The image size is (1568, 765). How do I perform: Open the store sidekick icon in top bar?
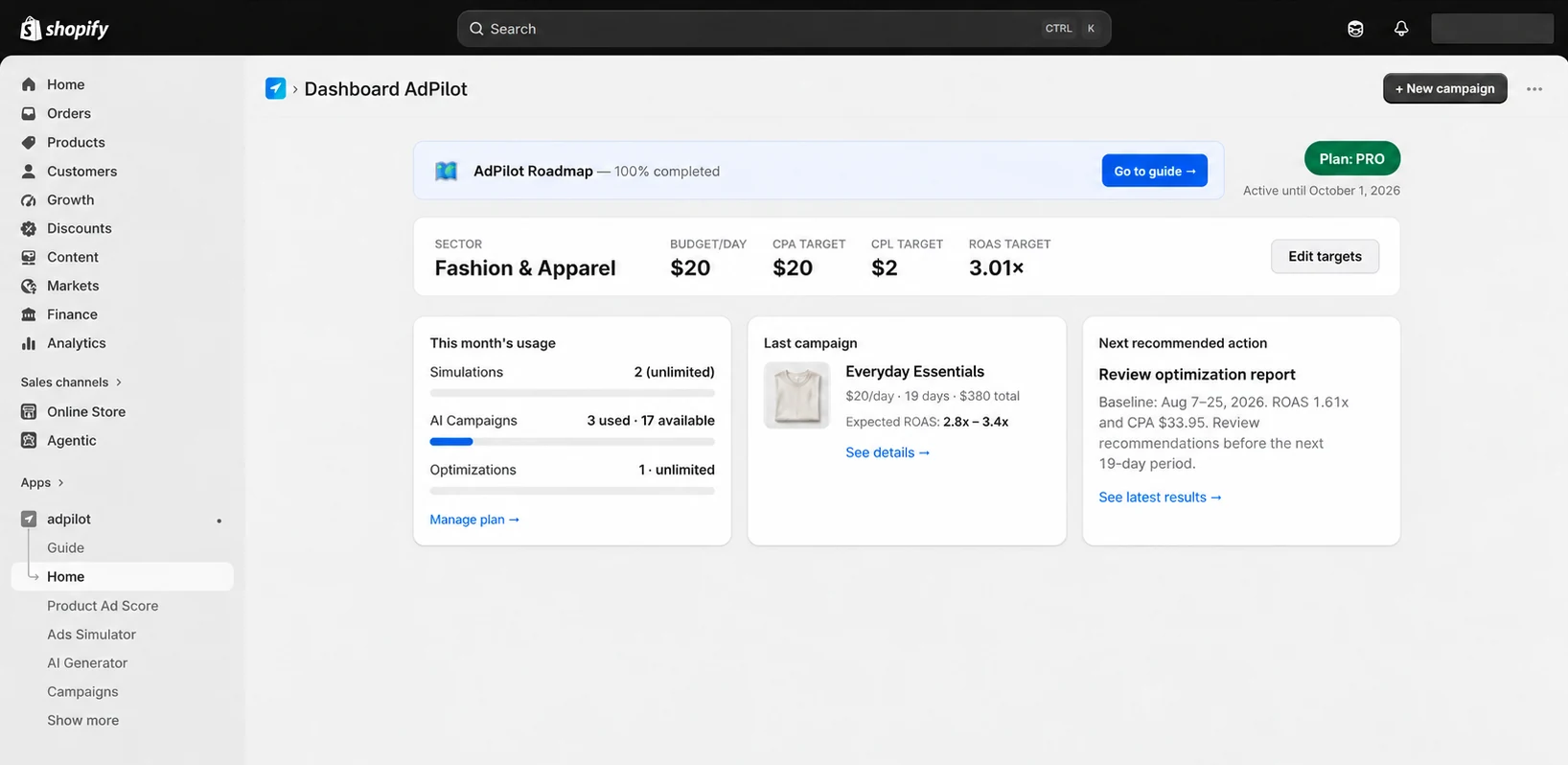click(1355, 29)
